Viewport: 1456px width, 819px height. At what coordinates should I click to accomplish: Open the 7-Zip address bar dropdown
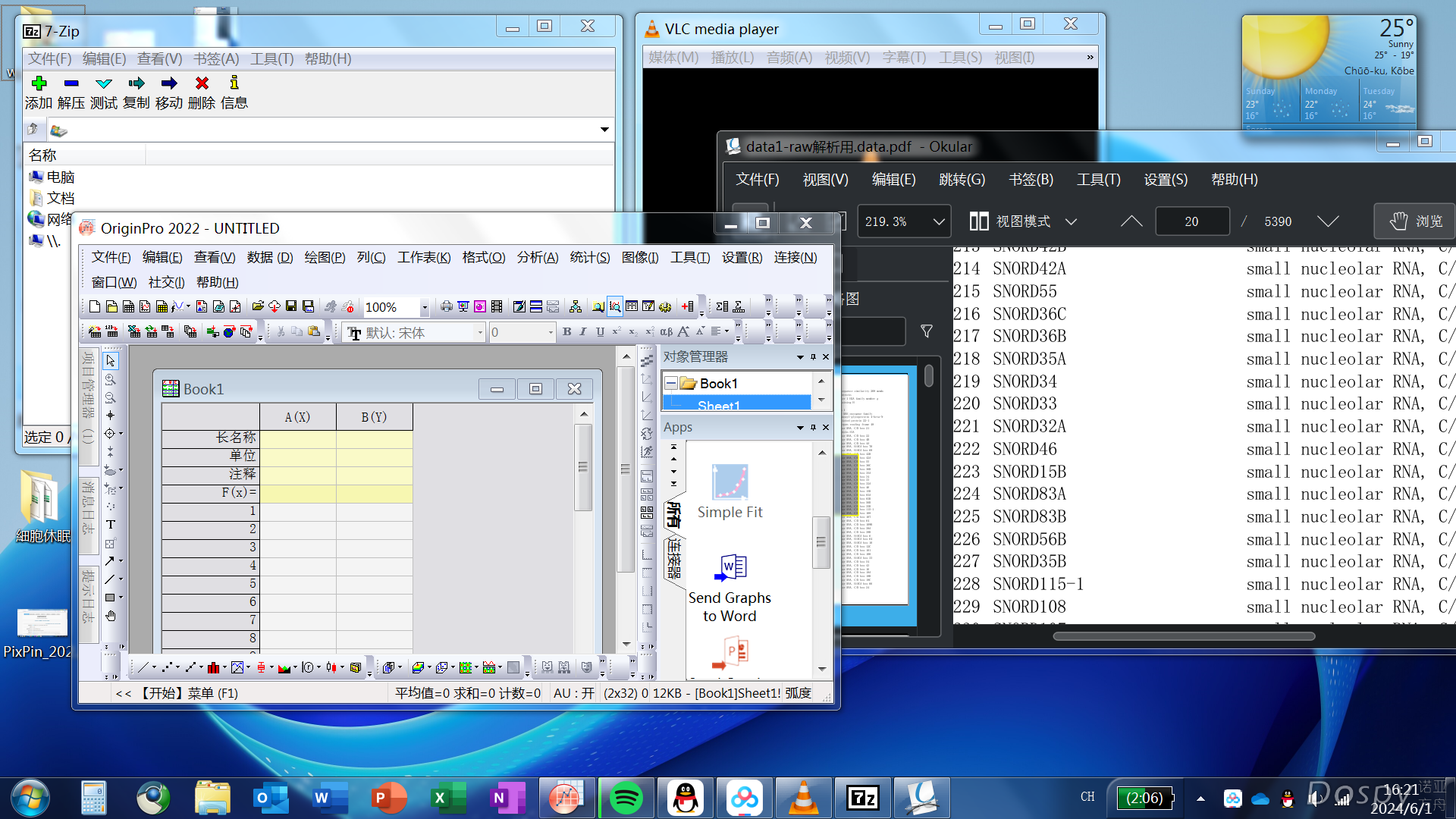point(604,130)
